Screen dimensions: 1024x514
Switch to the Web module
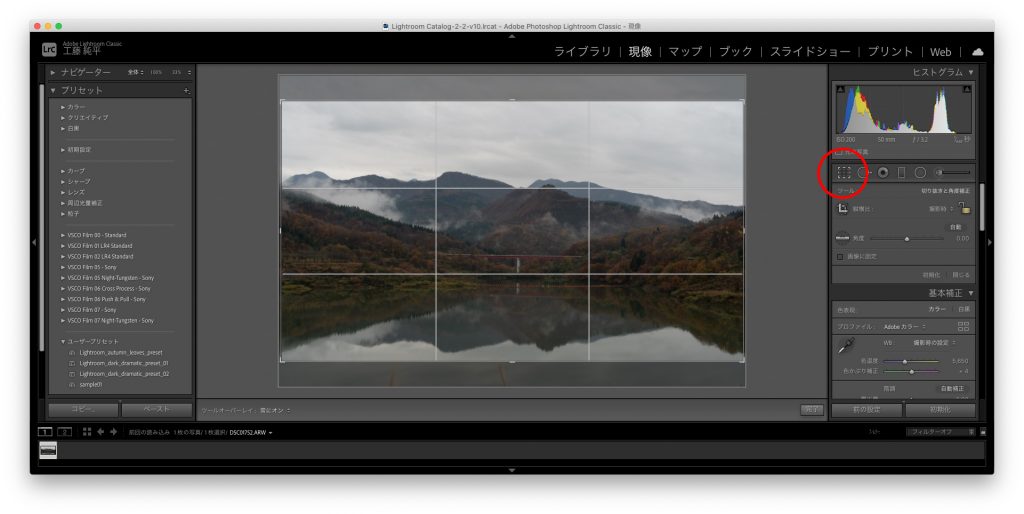(940, 52)
